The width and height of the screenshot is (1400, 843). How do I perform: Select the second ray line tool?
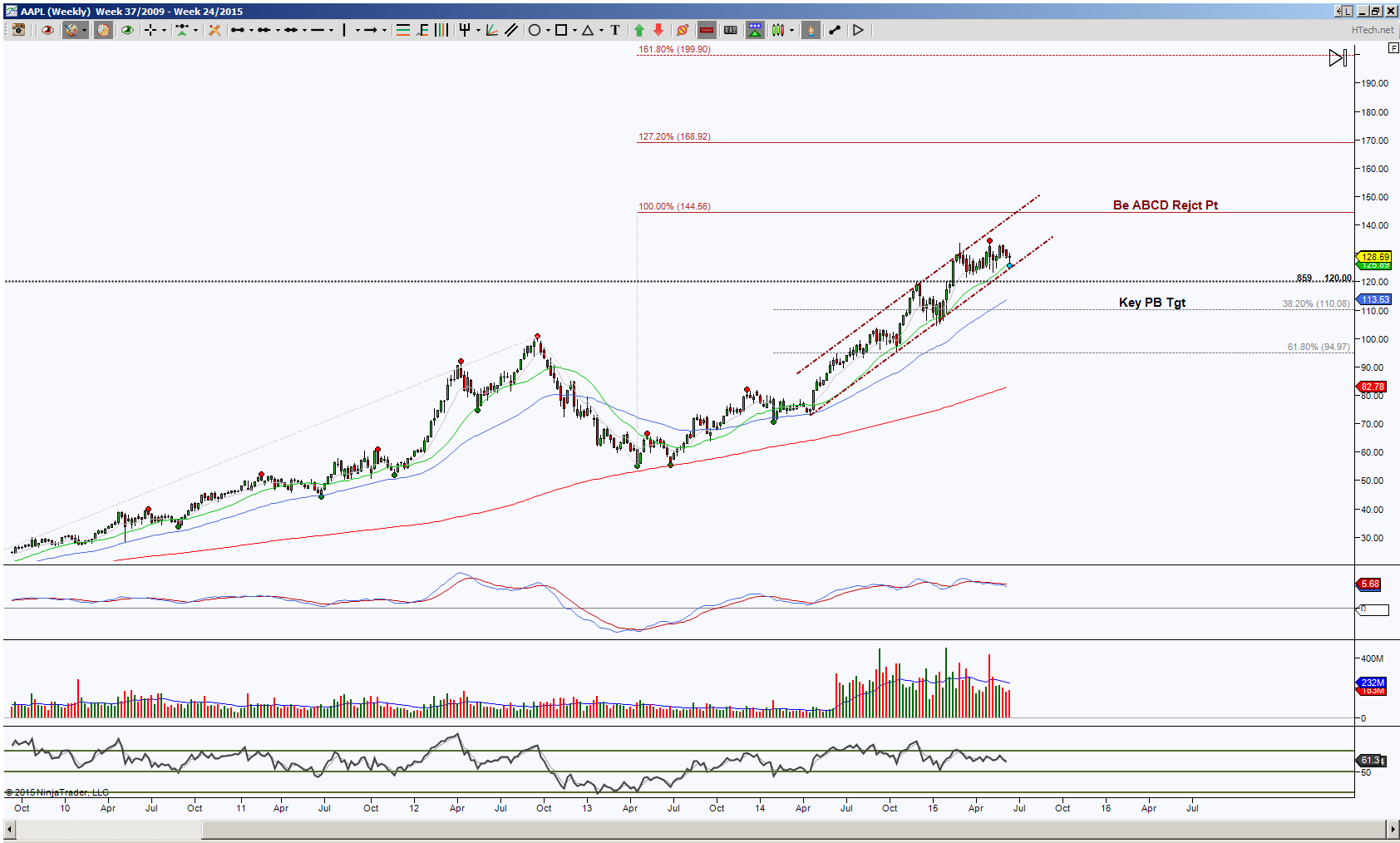pyautogui.click(x=264, y=30)
